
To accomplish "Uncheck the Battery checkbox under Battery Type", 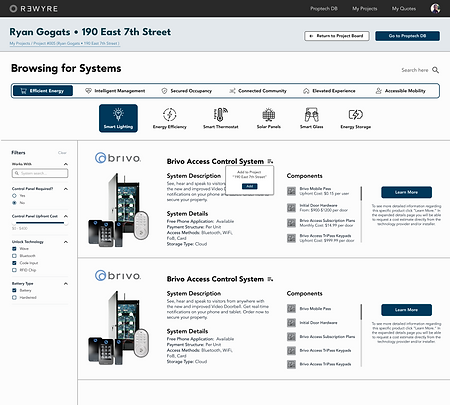I will point(14,290).
